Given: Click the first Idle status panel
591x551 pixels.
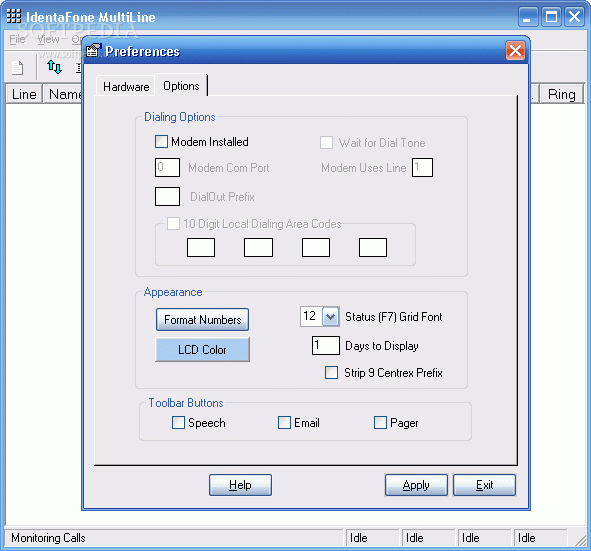Looking at the screenshot, I should point(372,538).
